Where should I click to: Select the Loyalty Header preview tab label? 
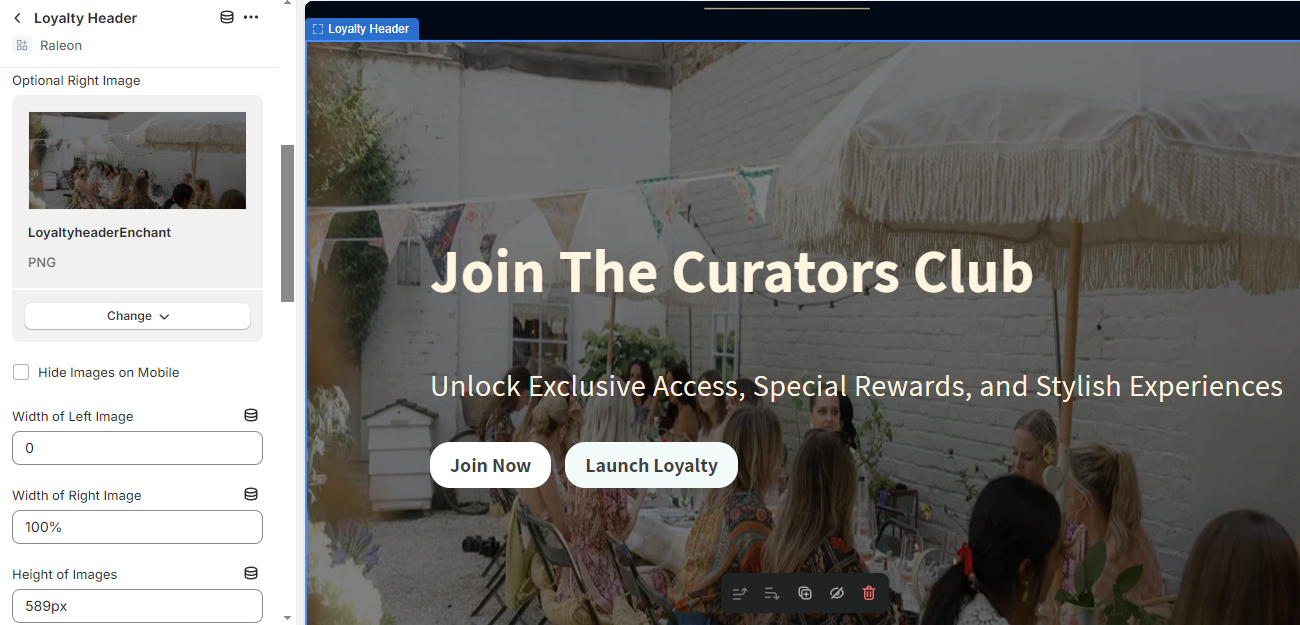[x=362, y=29]
